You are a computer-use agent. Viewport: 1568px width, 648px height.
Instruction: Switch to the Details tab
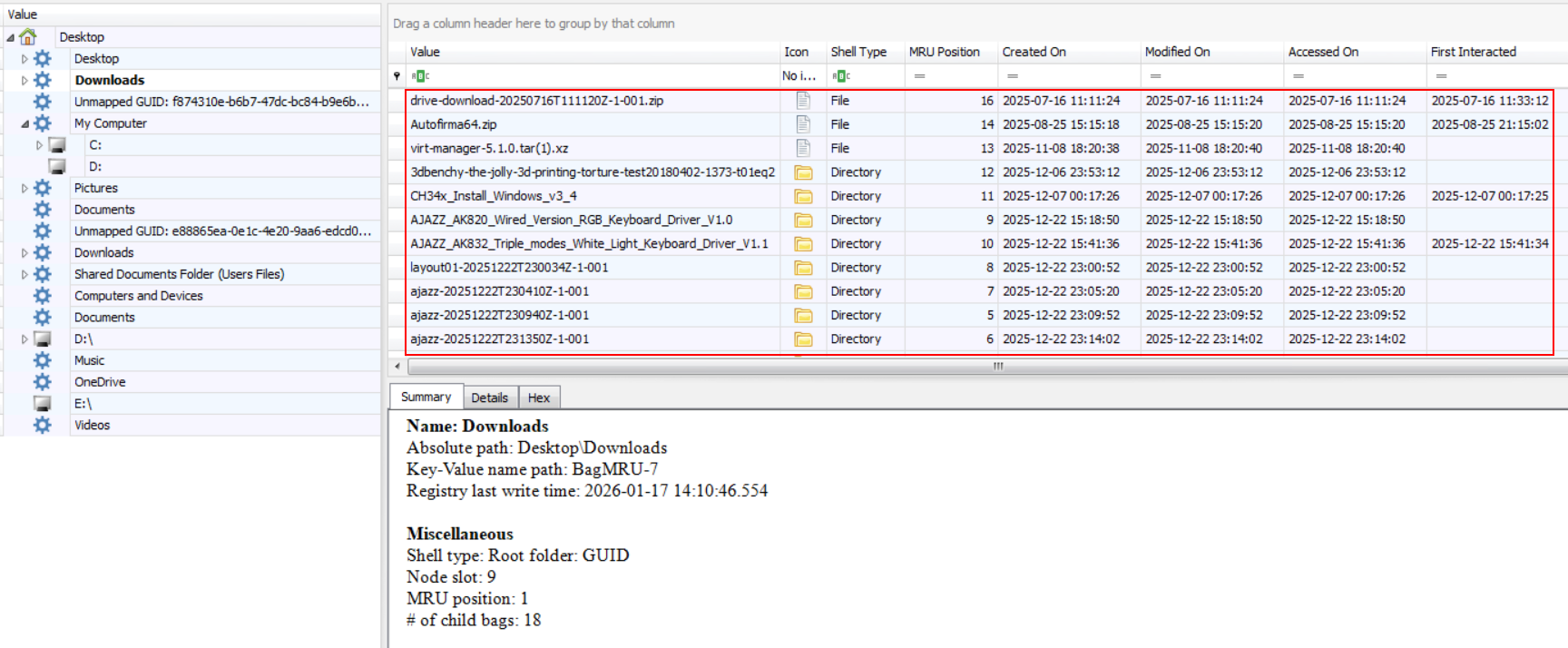tap(489, 398)
